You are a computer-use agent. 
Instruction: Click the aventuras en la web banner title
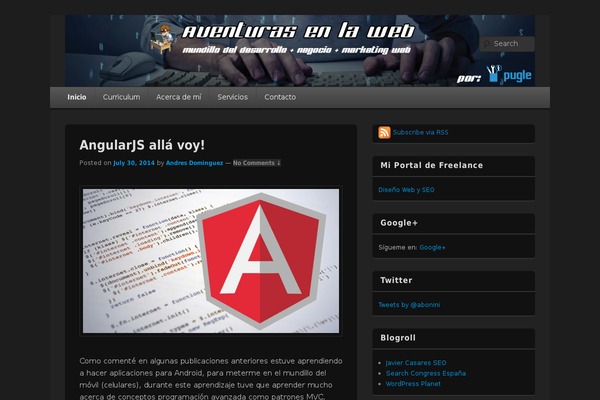click(298, 31)
